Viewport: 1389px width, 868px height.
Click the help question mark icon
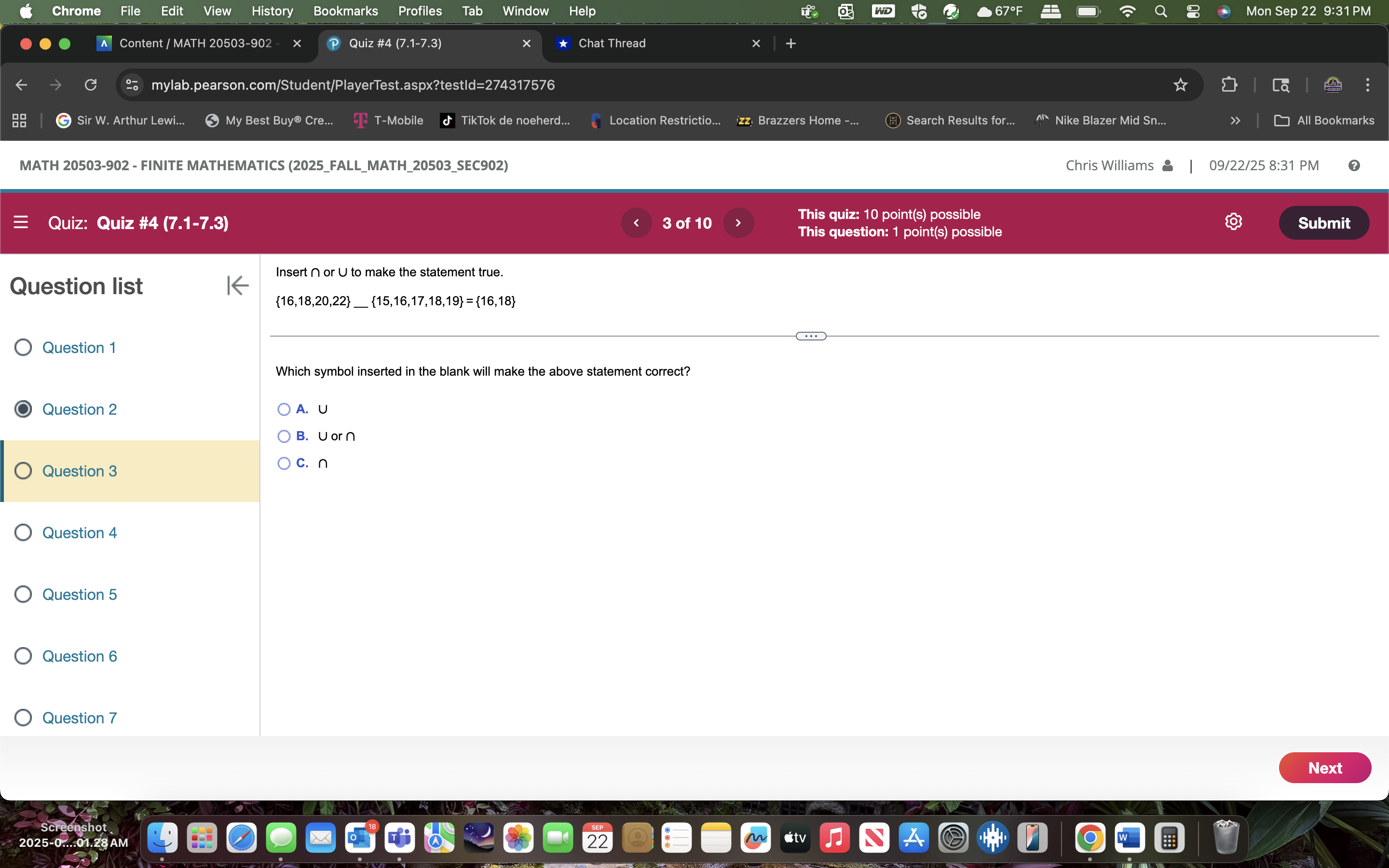pos(1355,165)
